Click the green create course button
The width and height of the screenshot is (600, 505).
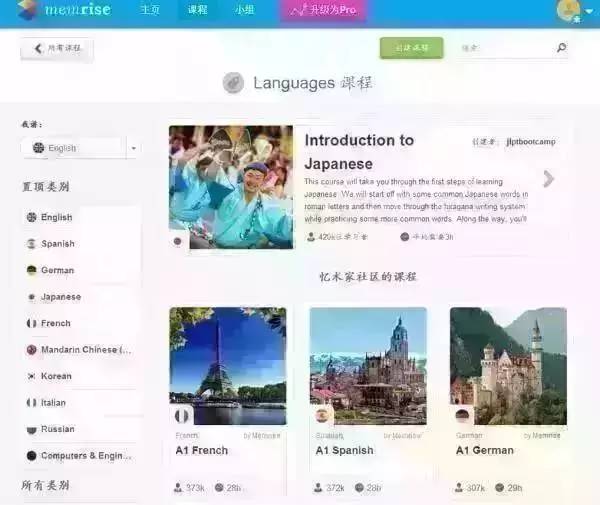[412, 48]
